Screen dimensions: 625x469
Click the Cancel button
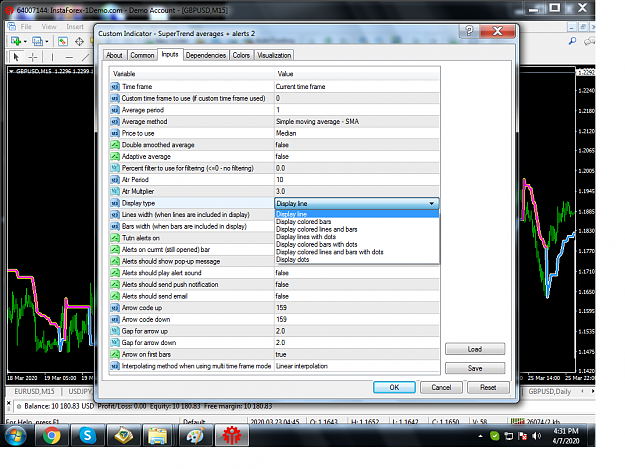point(441,387)
